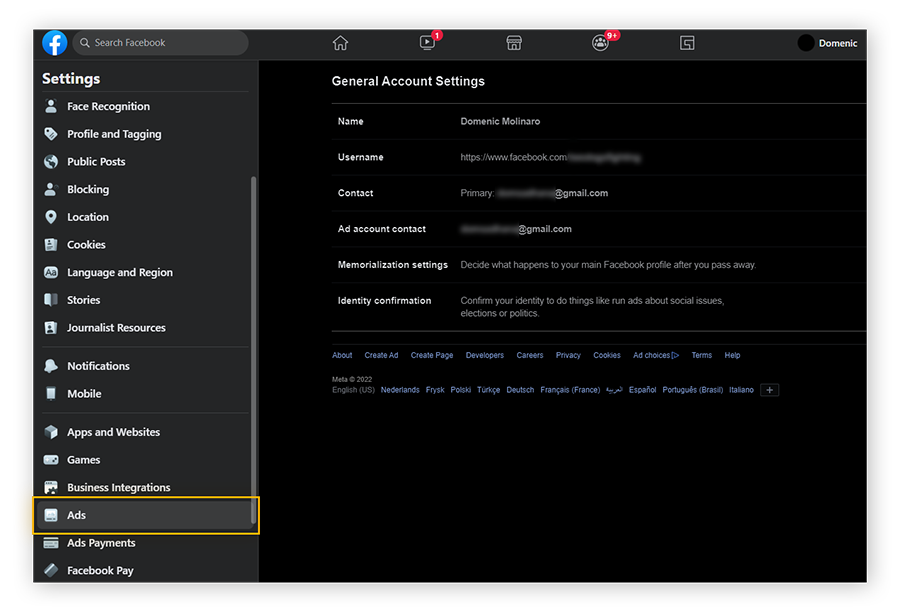Screen dimensions: 900x612
Task: Click the Domenic profile avatar
Action: (x=806, y=43)
